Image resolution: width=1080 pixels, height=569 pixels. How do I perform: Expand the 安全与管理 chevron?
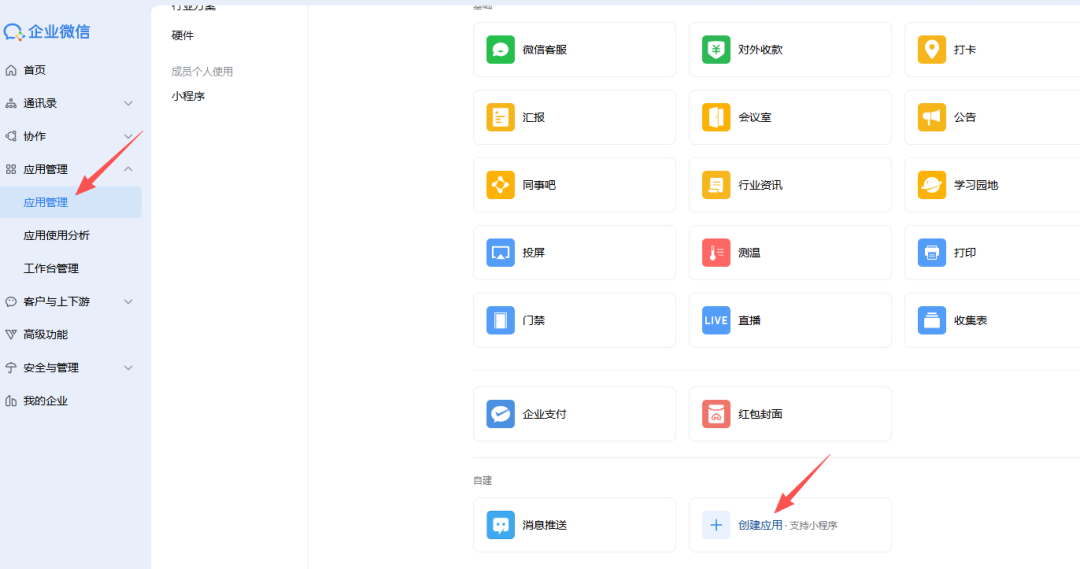pyautogui.click(x=128, y=368)
